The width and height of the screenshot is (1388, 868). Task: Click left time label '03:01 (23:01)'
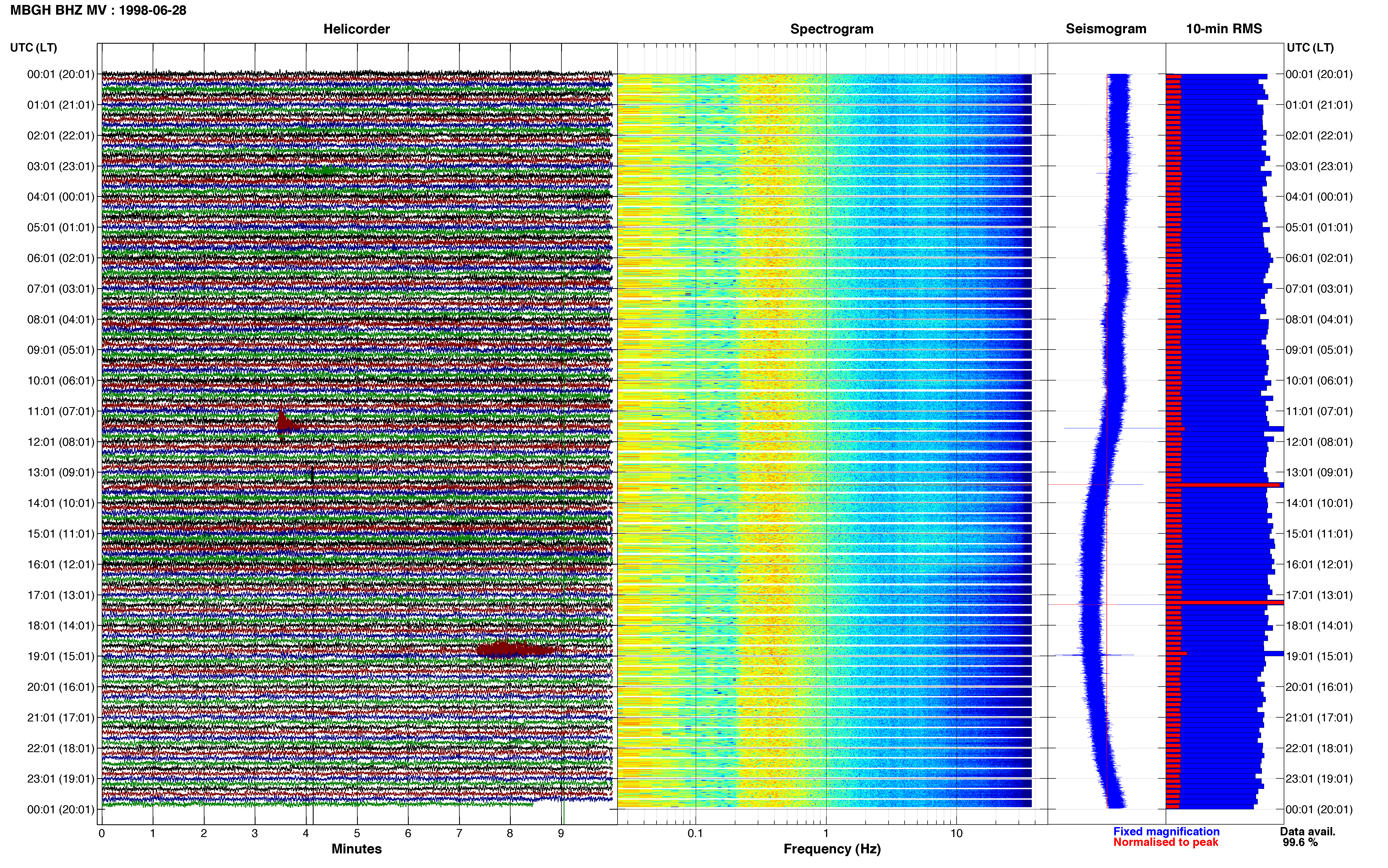point(60,166)
